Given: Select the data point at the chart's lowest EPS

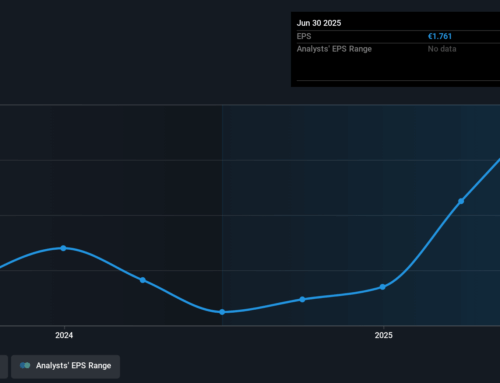Looking at the screenshot, I should [x=222, y=312].
